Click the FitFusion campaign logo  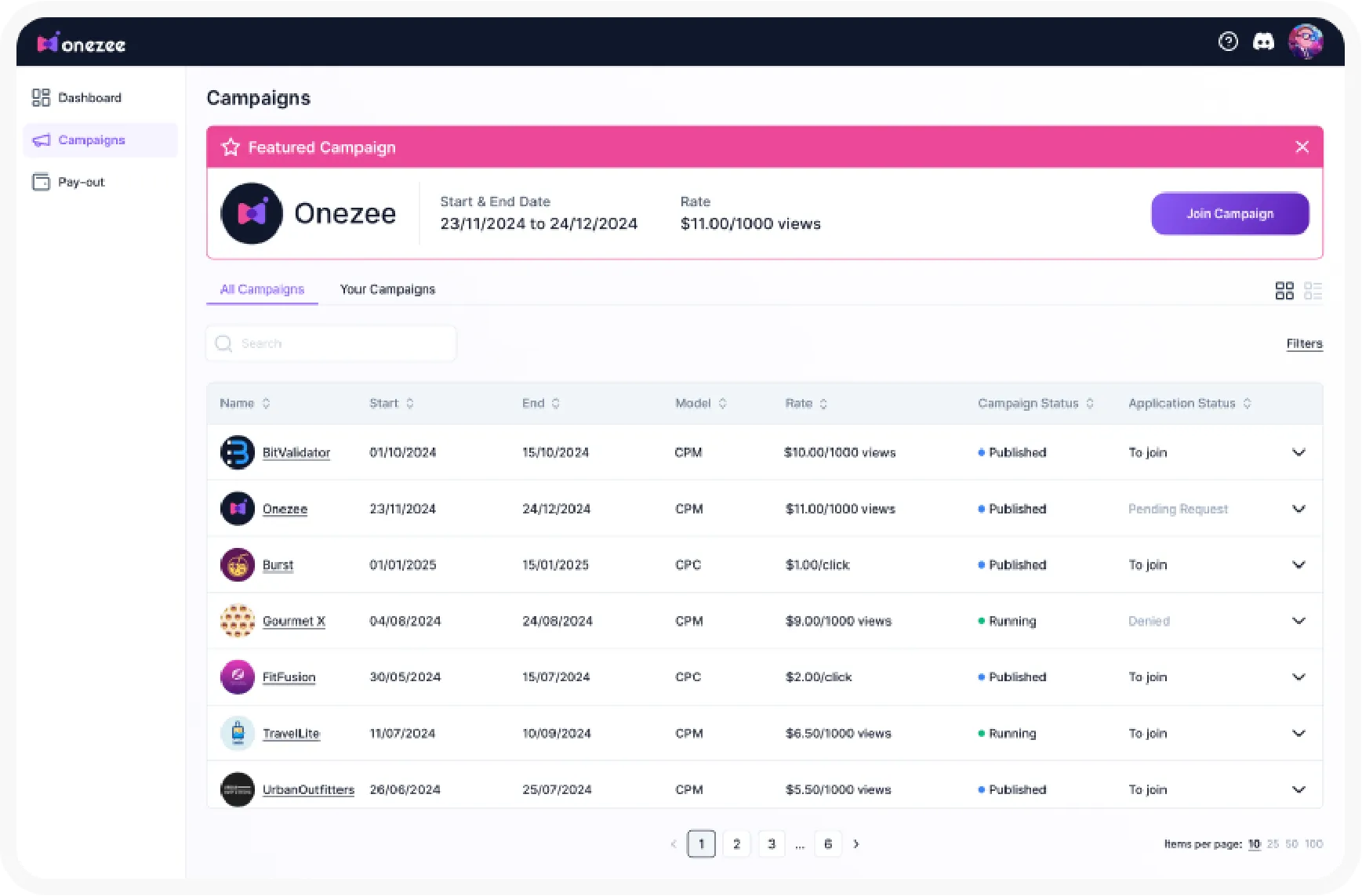tap(238, 677)
